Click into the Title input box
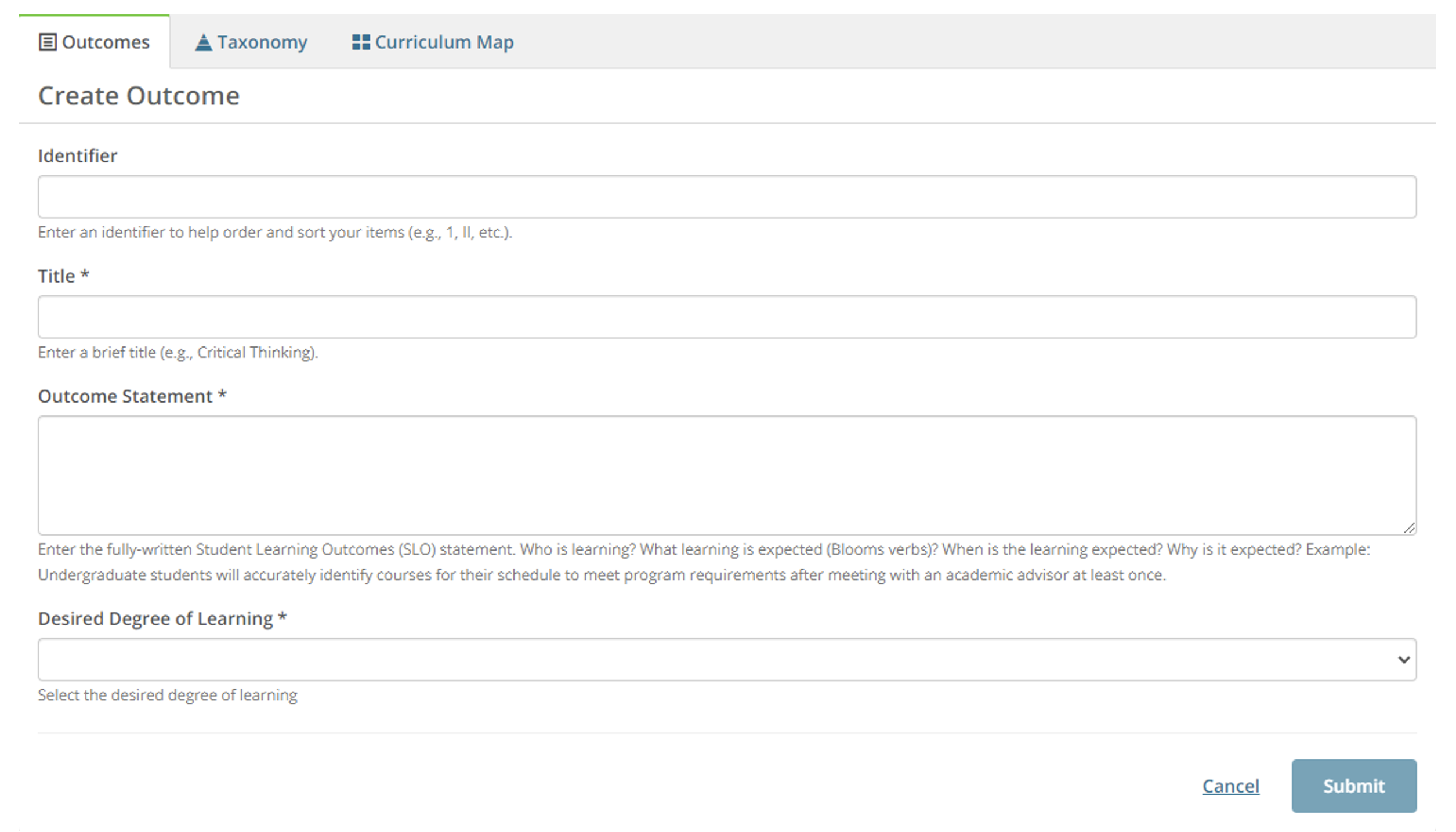This screenshot has height=832, width=1456. click(727, 317)
